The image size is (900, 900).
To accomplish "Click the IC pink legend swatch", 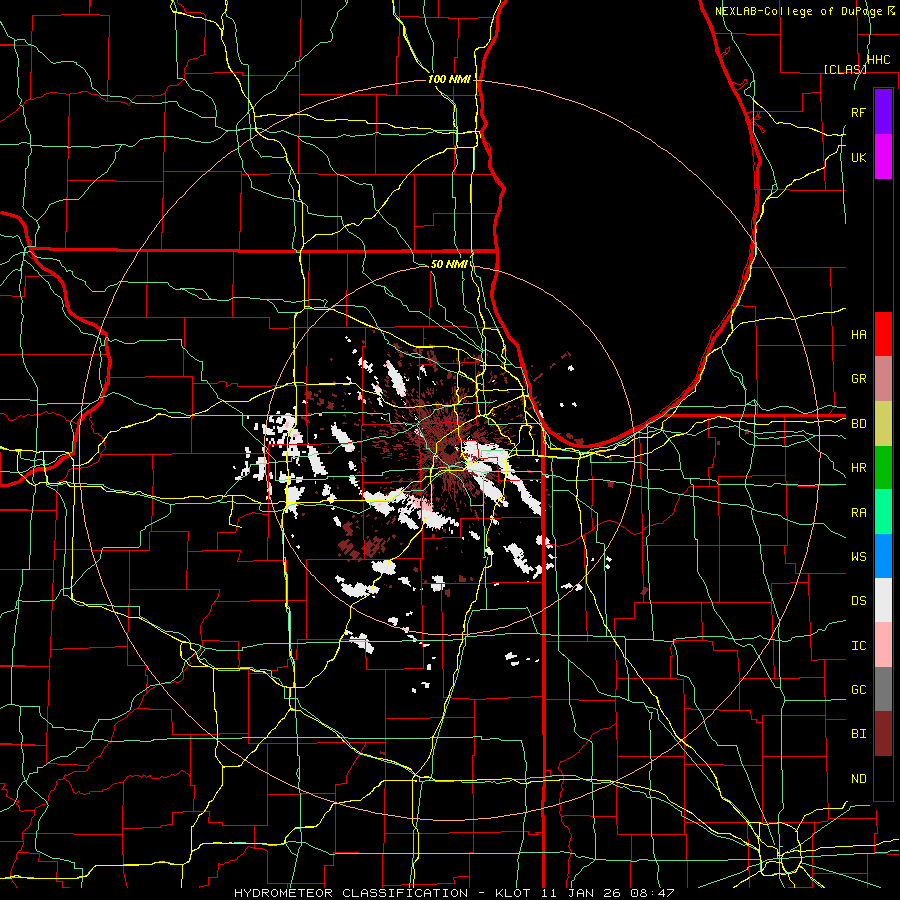I will [883, 645].
